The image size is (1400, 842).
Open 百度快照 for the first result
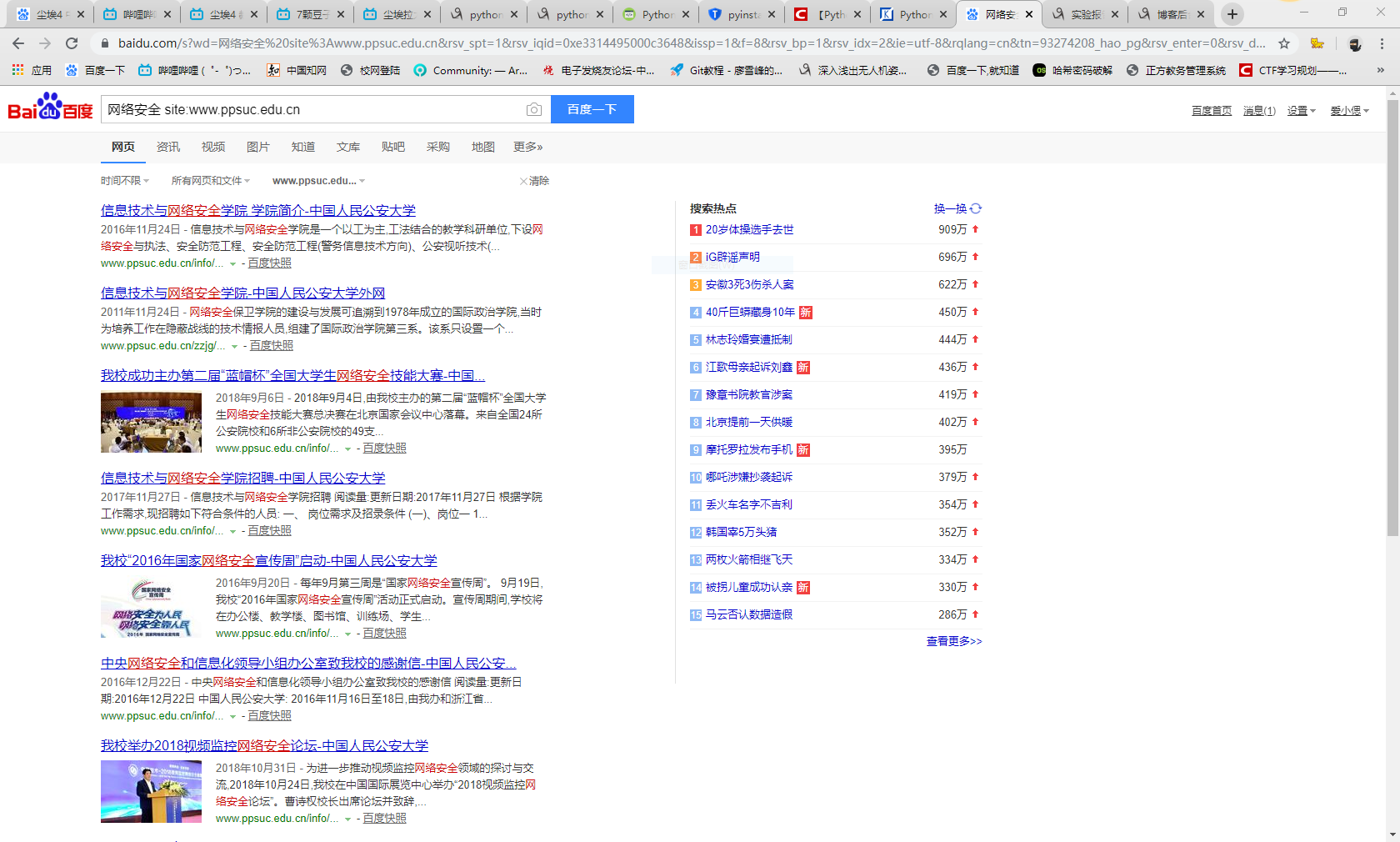270,263
